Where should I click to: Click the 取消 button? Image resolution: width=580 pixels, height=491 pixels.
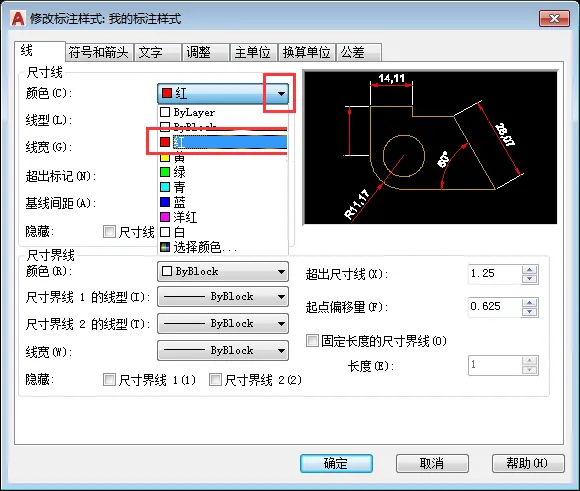click(432, 464)
